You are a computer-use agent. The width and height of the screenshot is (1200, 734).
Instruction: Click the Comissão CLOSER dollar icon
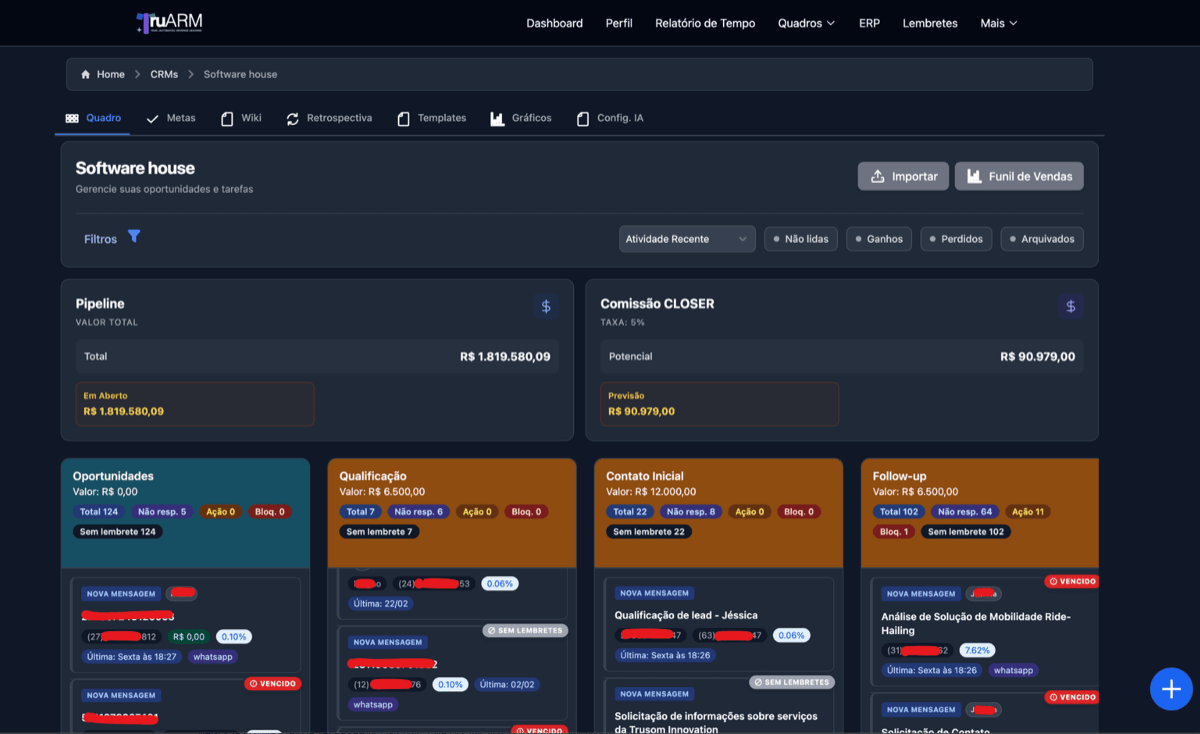1071,307
